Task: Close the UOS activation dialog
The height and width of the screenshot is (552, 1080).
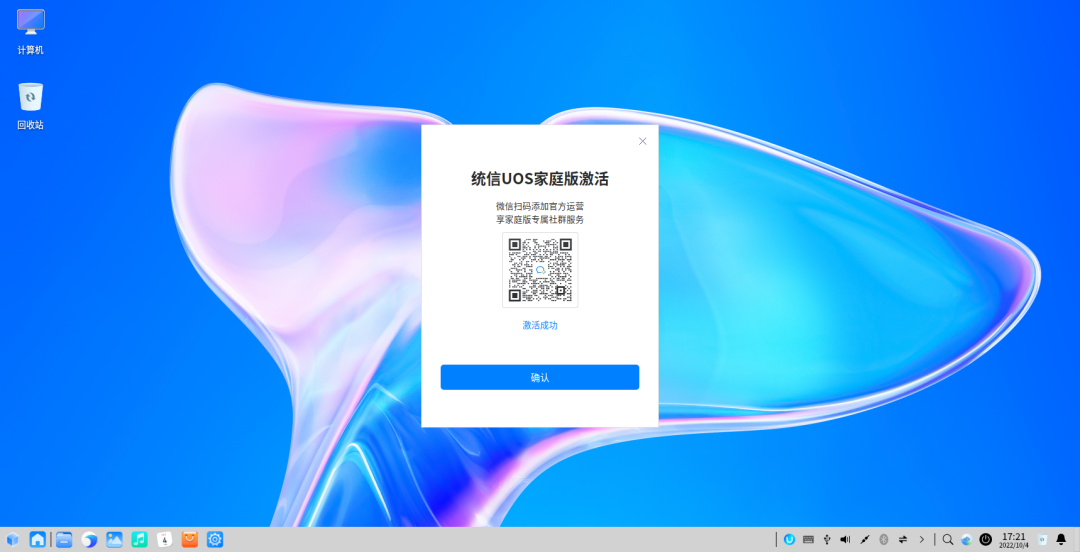Action: pyautogui.click(x=643, y=141)
